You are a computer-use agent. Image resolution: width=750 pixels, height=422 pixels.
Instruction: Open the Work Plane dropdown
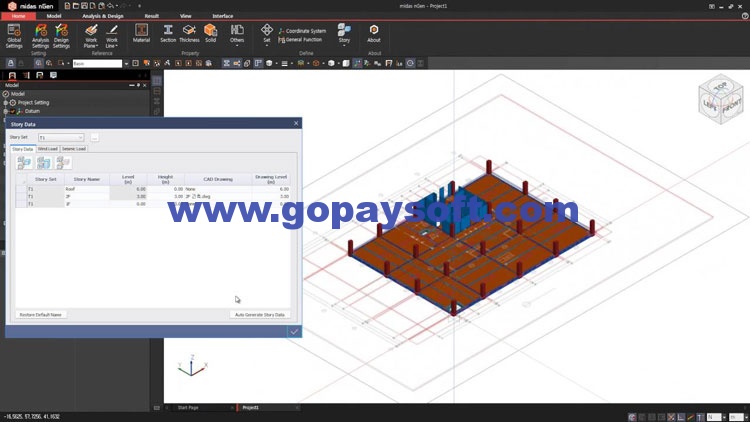[x=91, y=36]
